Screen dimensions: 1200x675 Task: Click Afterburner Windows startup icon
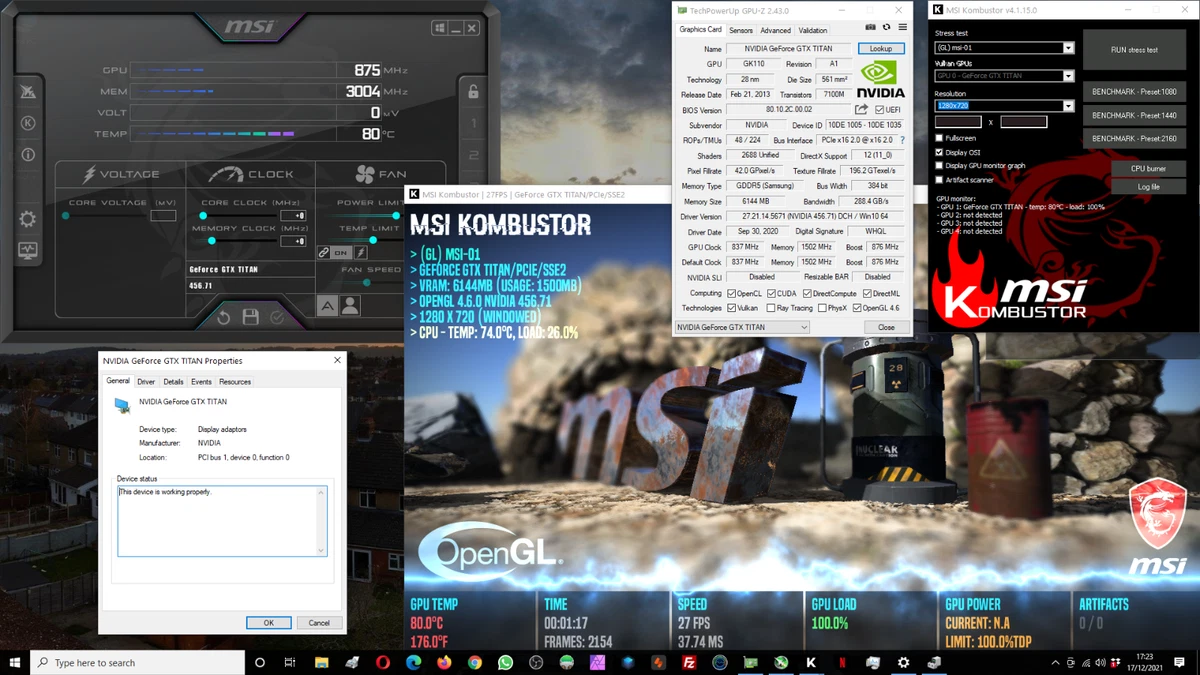(x=440, y=28)
